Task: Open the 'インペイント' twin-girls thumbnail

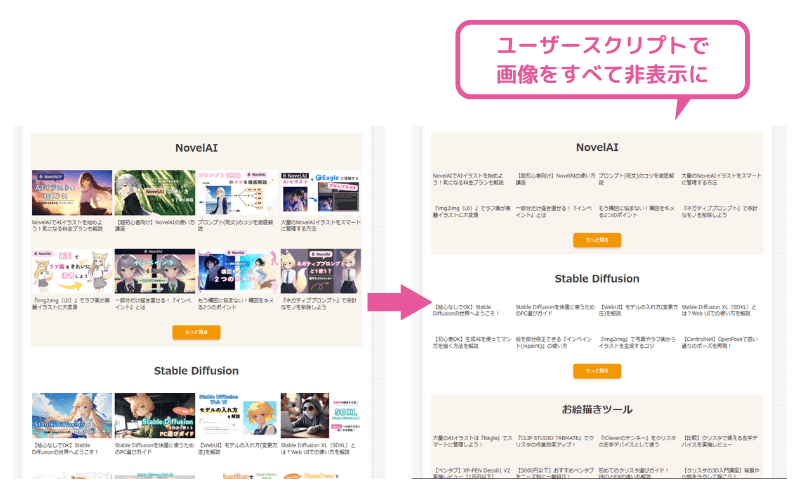Action: [x=155, y=271]
